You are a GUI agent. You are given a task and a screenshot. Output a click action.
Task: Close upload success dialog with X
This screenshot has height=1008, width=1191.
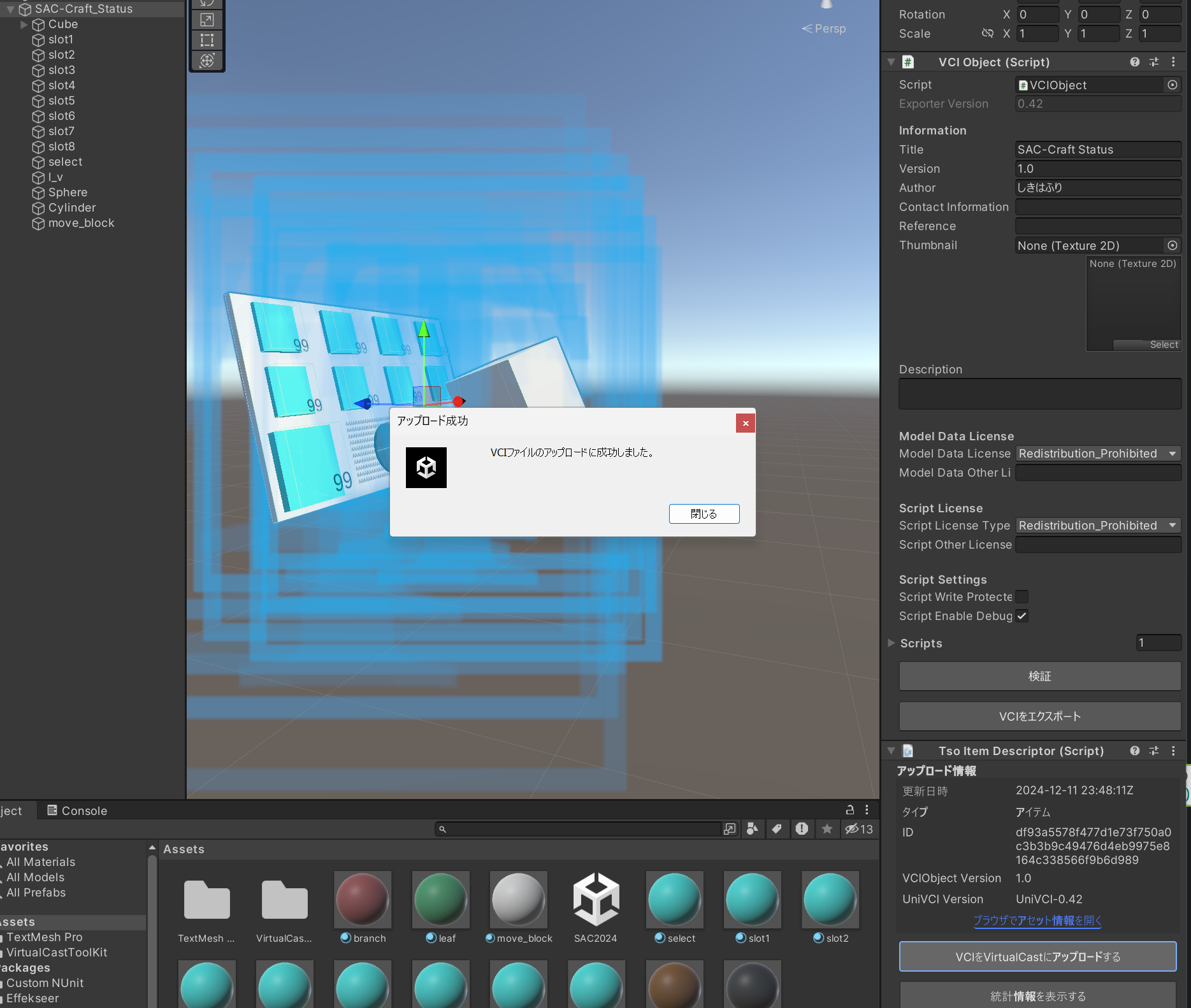coord(746,423)
